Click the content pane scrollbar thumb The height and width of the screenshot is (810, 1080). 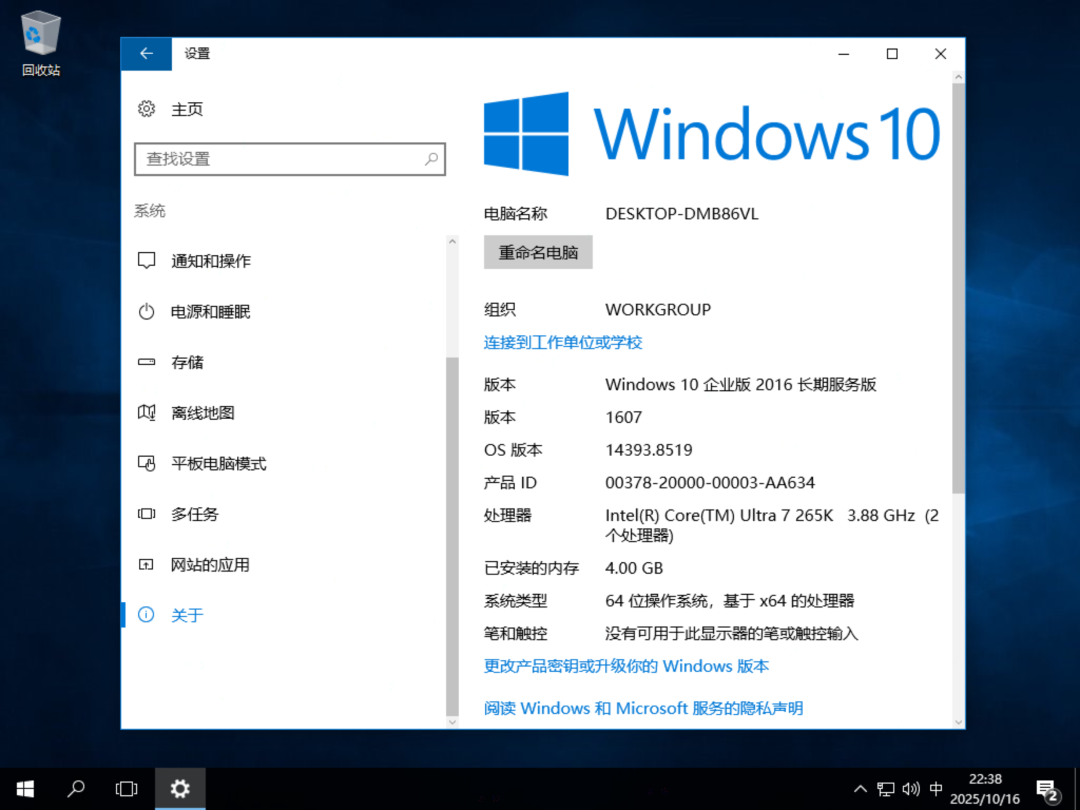958,289
